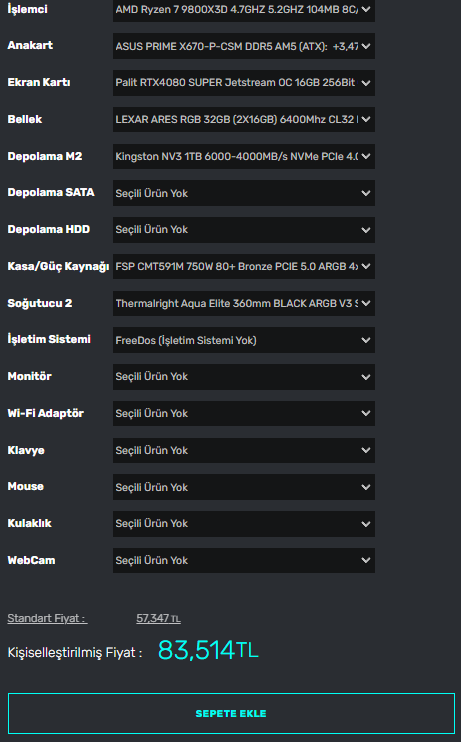Change the Bellek LEXAR ARES memory option
The width and height of the screenshot is (461, 742).
[x=244, y=119]
